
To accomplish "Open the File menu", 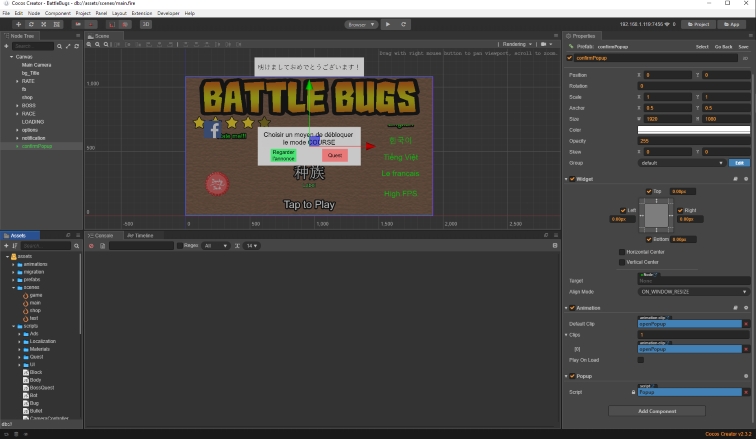I will [x=6, y=13].
